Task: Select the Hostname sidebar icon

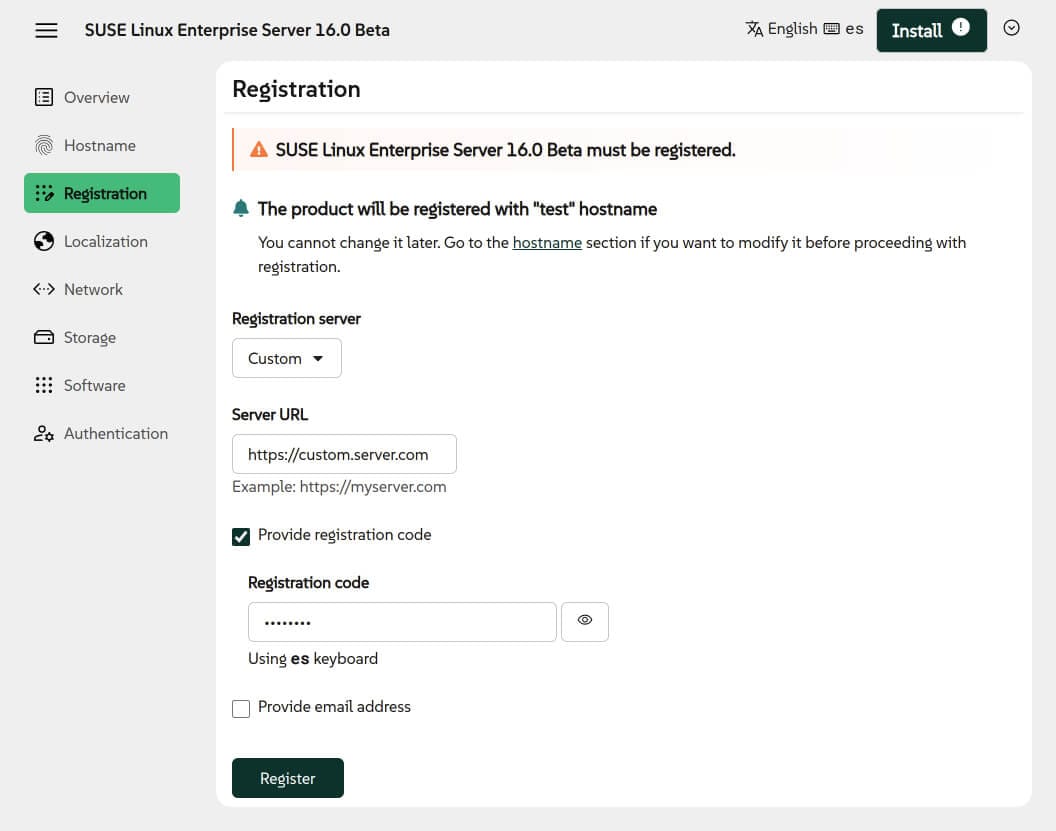Action: (x=44, y=145)
